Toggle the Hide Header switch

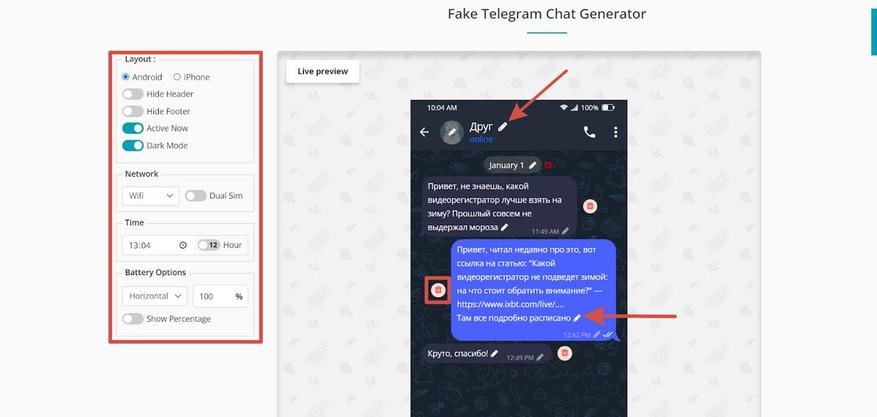click(133, 94)
